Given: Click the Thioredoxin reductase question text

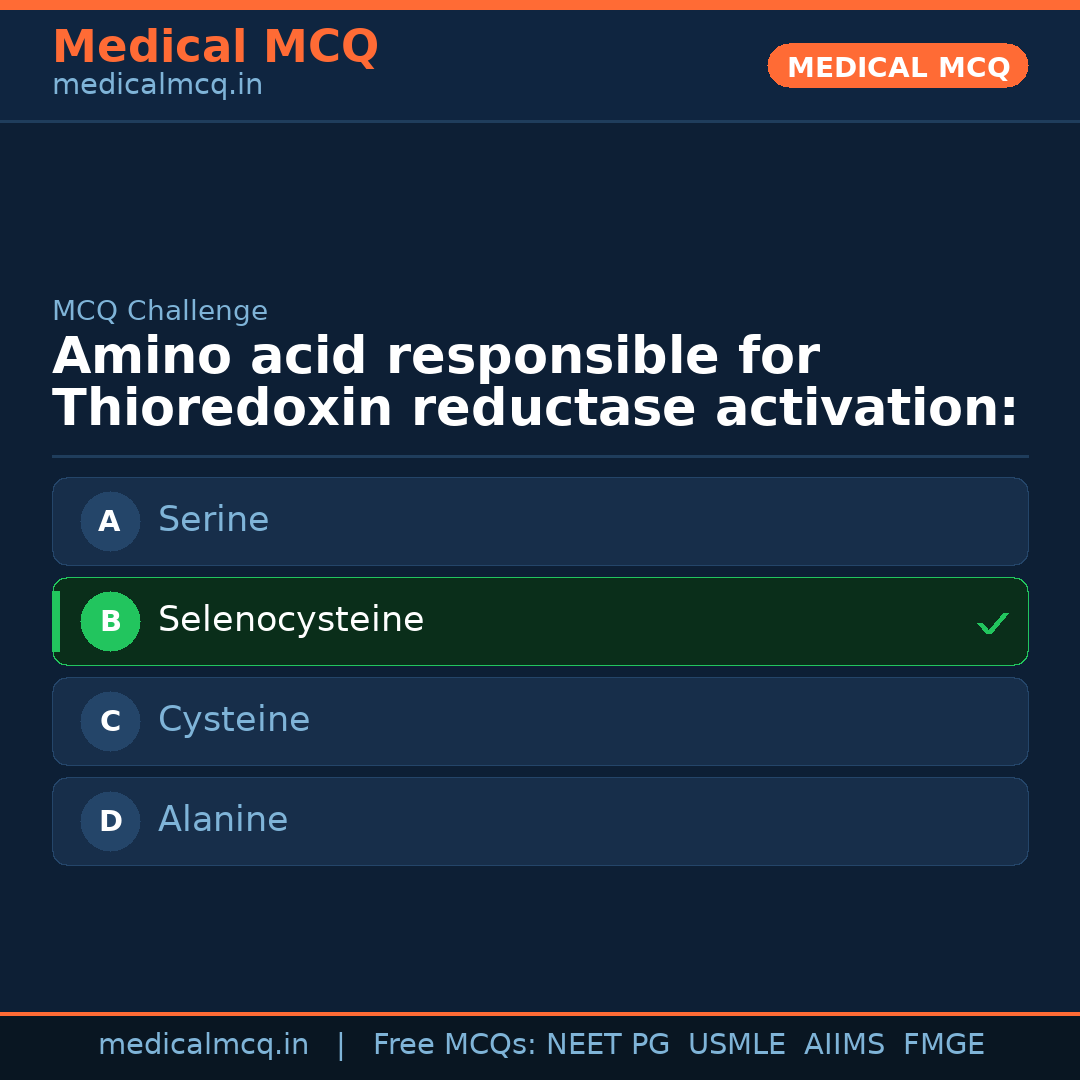Looking at the screenshot, I should coord(535,409).
